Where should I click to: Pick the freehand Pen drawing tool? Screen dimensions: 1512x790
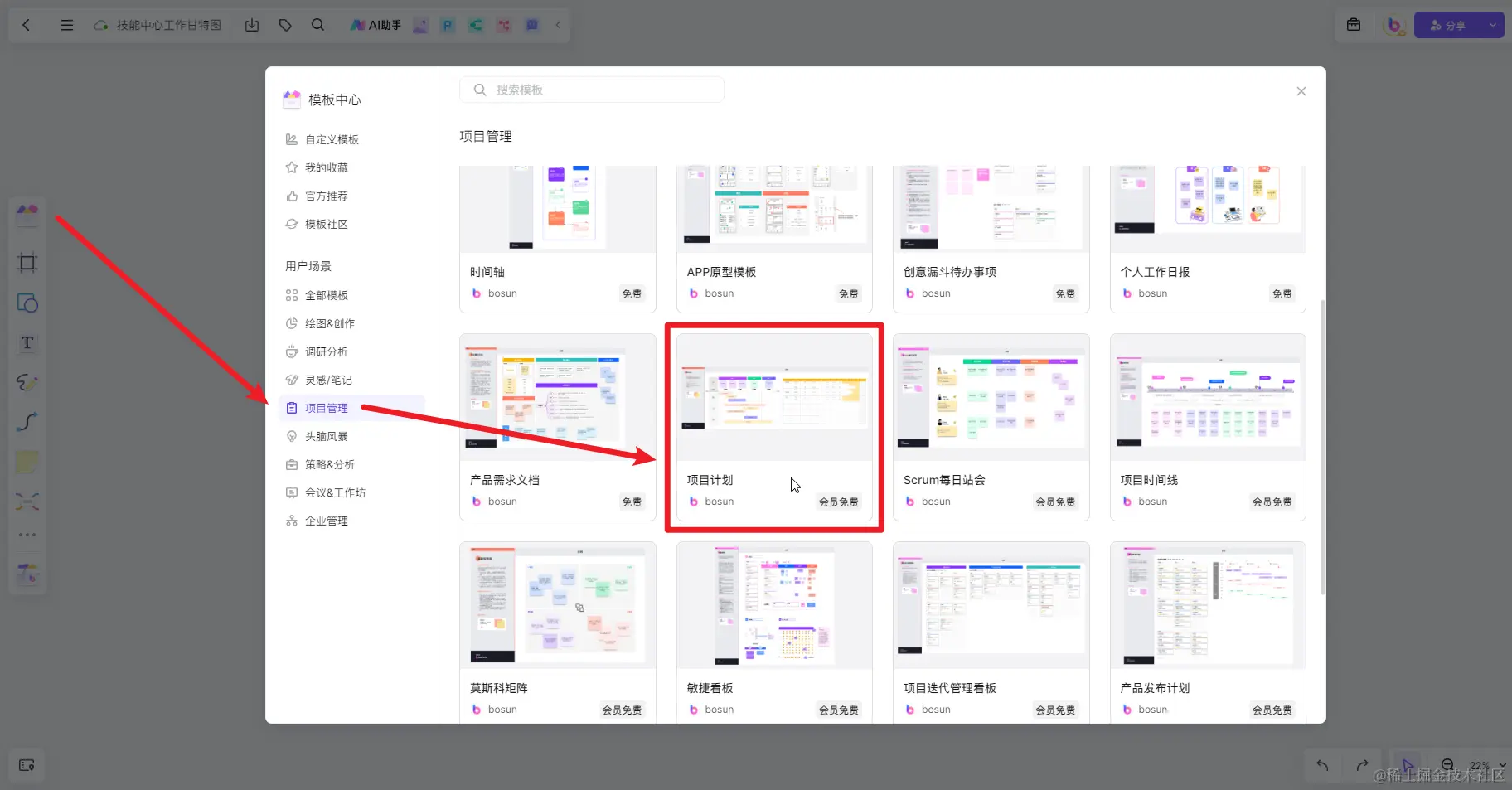[x=27, y=382]
